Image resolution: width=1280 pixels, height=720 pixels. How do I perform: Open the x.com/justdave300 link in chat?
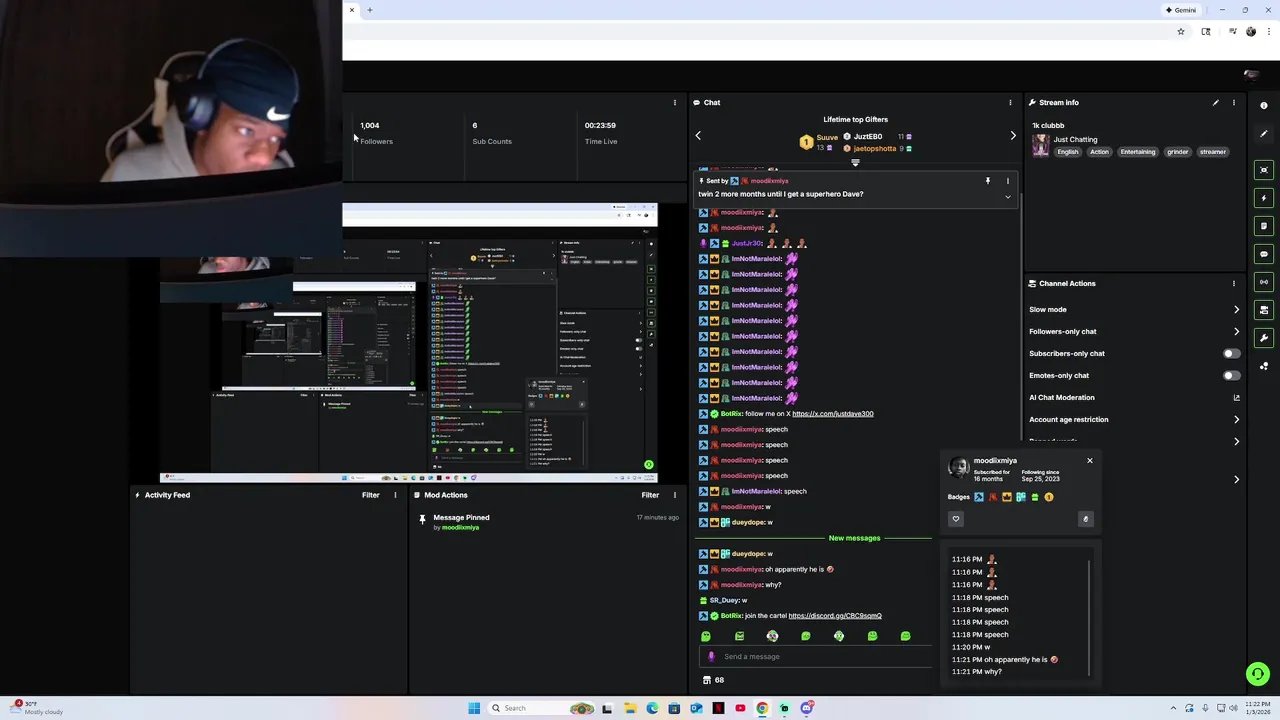[x=833, y=414]
